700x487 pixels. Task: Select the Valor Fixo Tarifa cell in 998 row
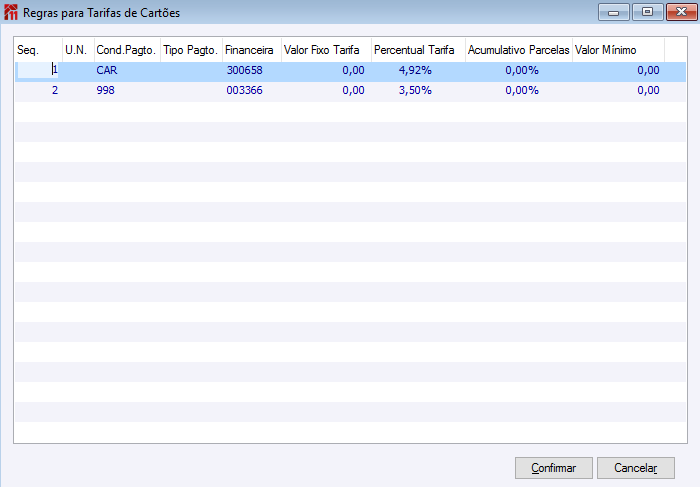point(326,91)
